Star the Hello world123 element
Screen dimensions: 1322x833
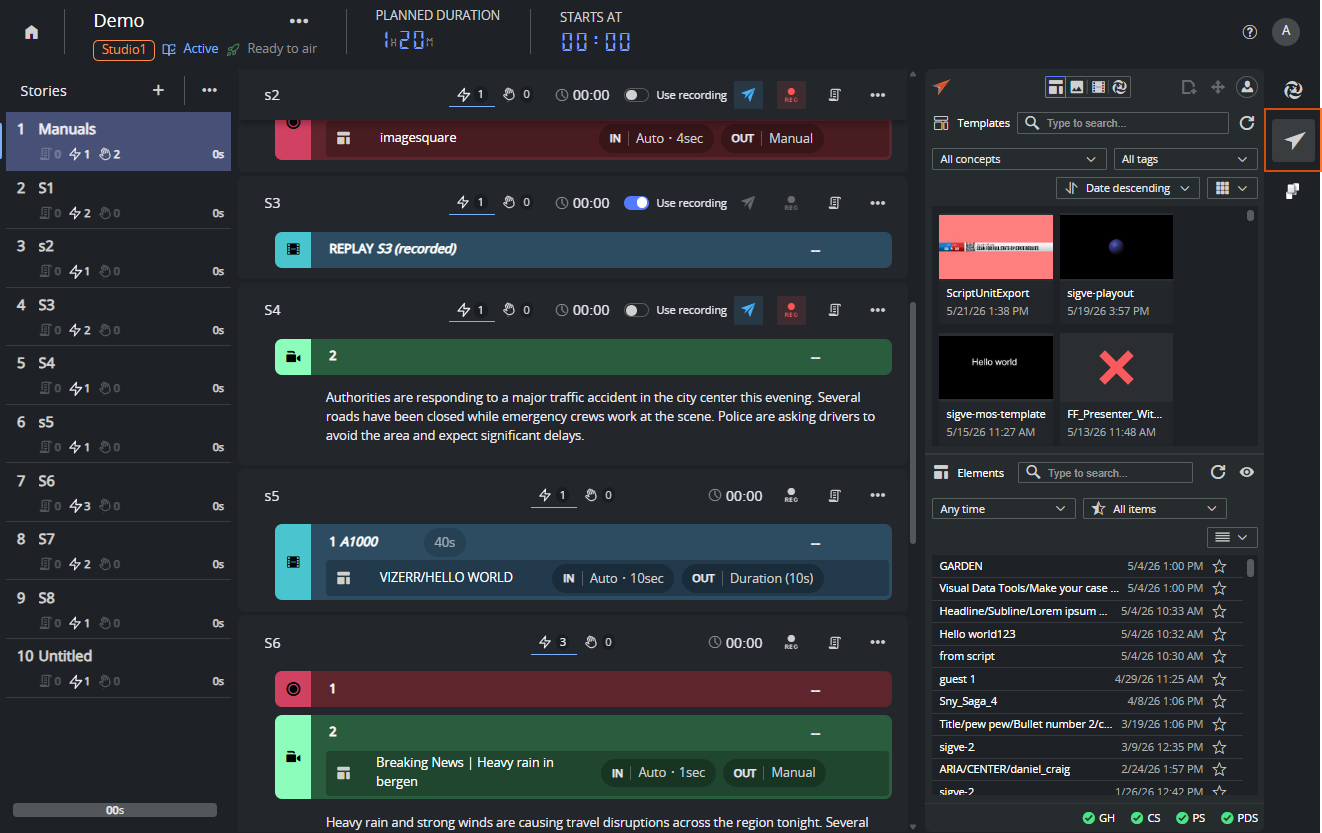(x=1219, y=634)
